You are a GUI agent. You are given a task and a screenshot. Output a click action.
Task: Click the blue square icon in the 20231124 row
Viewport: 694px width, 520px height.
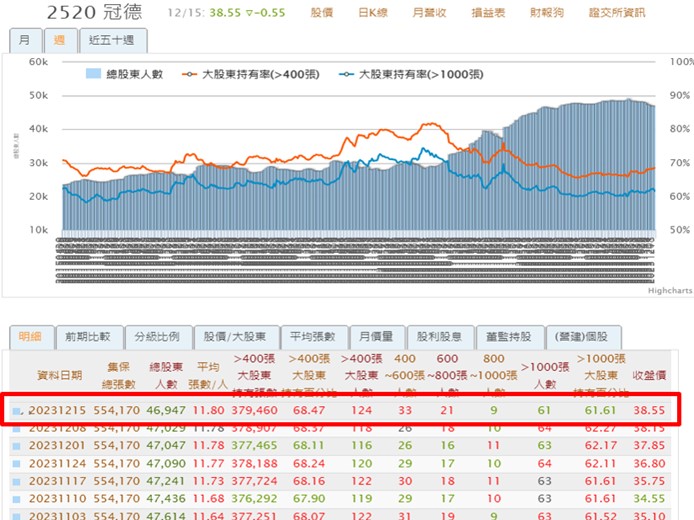pos(16,464)
